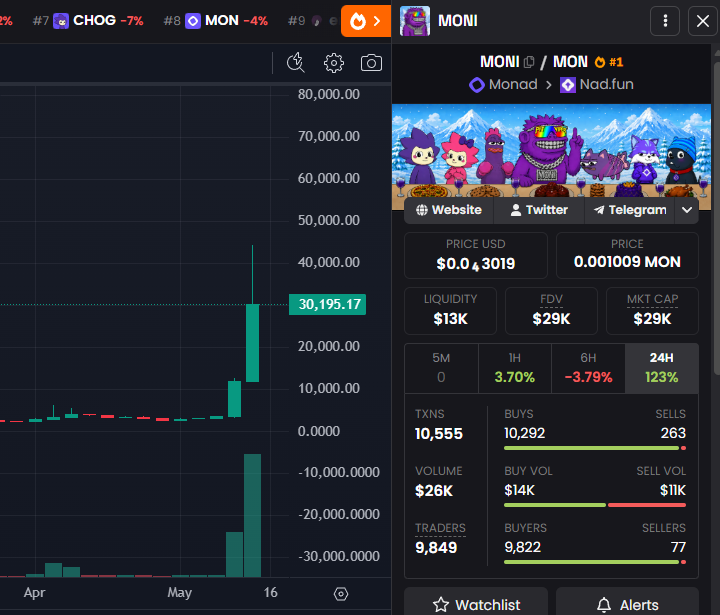Open the Nad.fun DEX link

(597, 85)
